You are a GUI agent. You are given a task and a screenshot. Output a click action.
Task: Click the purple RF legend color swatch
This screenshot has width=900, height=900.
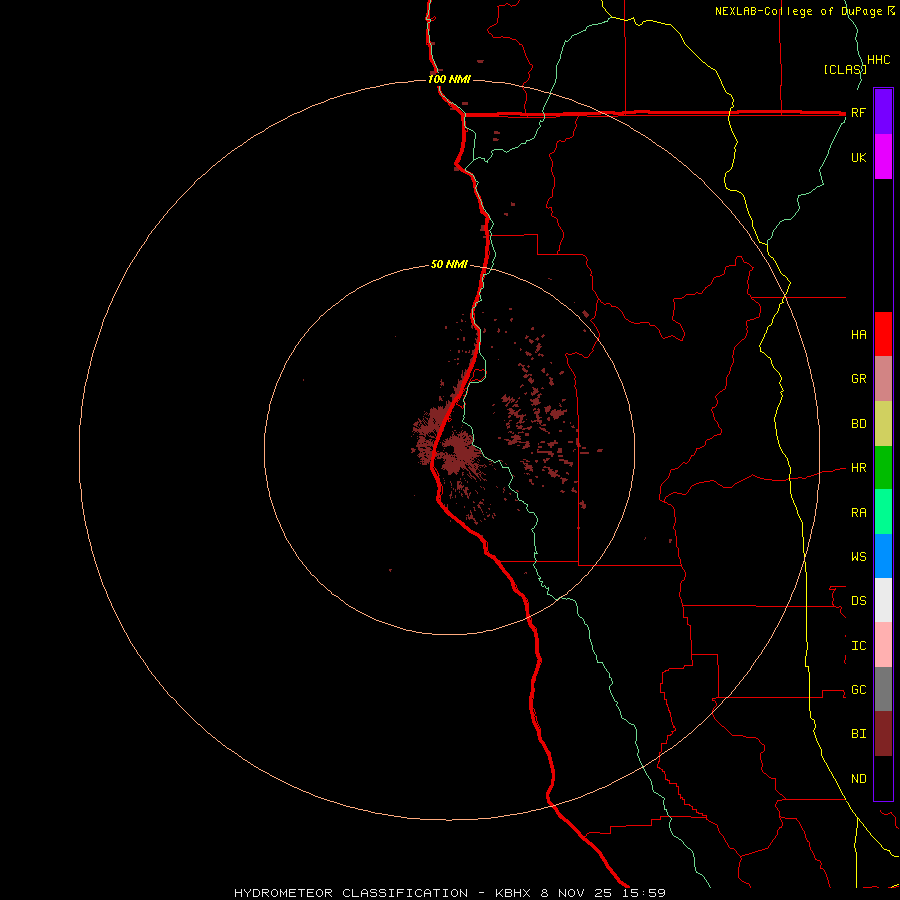tap(883, 111)
